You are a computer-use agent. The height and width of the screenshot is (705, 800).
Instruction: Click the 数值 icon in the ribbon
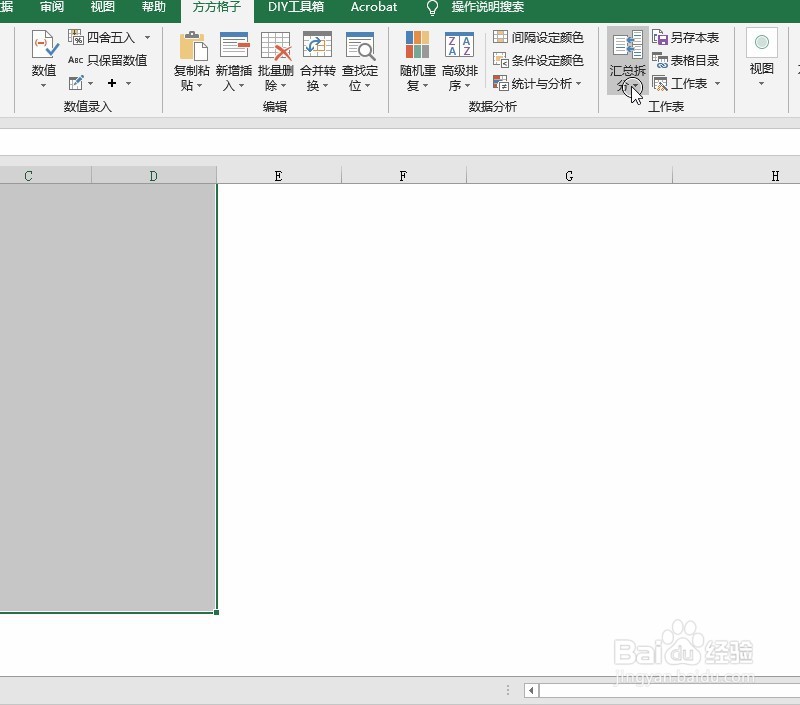pos(44,44)
